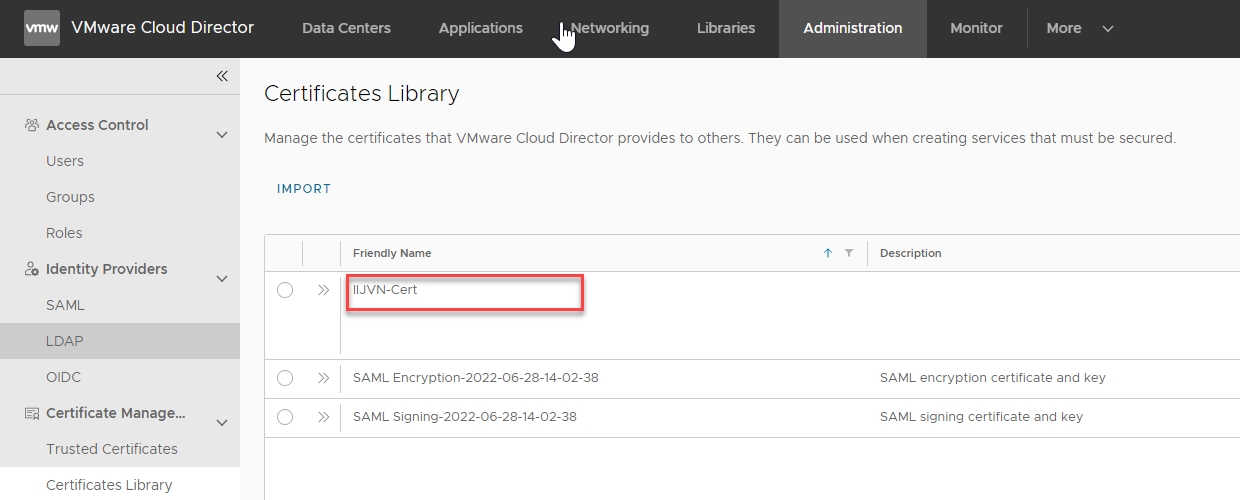Expand details for SAML Signing certificate row
Image resolution: width=1240 pixels, height=500 pixels.
pyautogui.click(x=323, y=417)
